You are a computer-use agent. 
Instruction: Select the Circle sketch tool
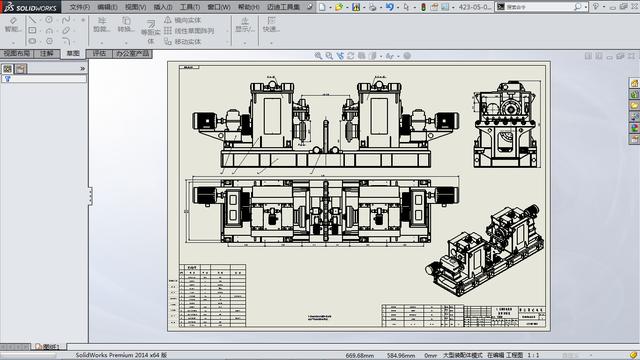coord(49,20)
